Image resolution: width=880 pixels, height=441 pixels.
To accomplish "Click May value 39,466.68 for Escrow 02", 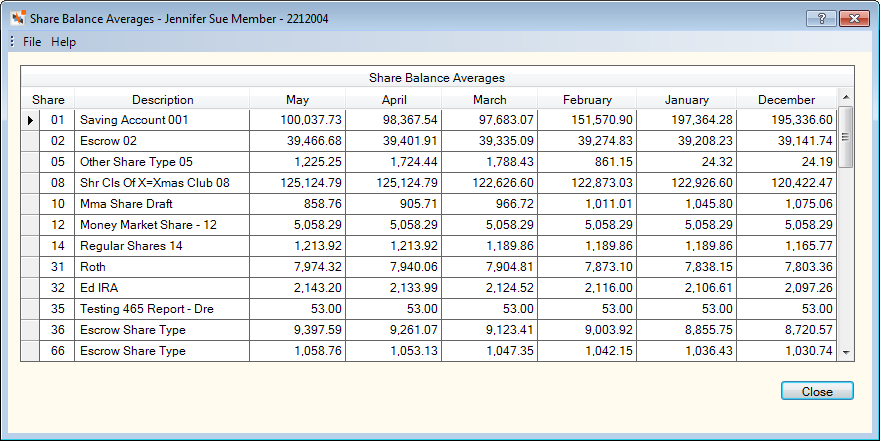I will 297,141.
